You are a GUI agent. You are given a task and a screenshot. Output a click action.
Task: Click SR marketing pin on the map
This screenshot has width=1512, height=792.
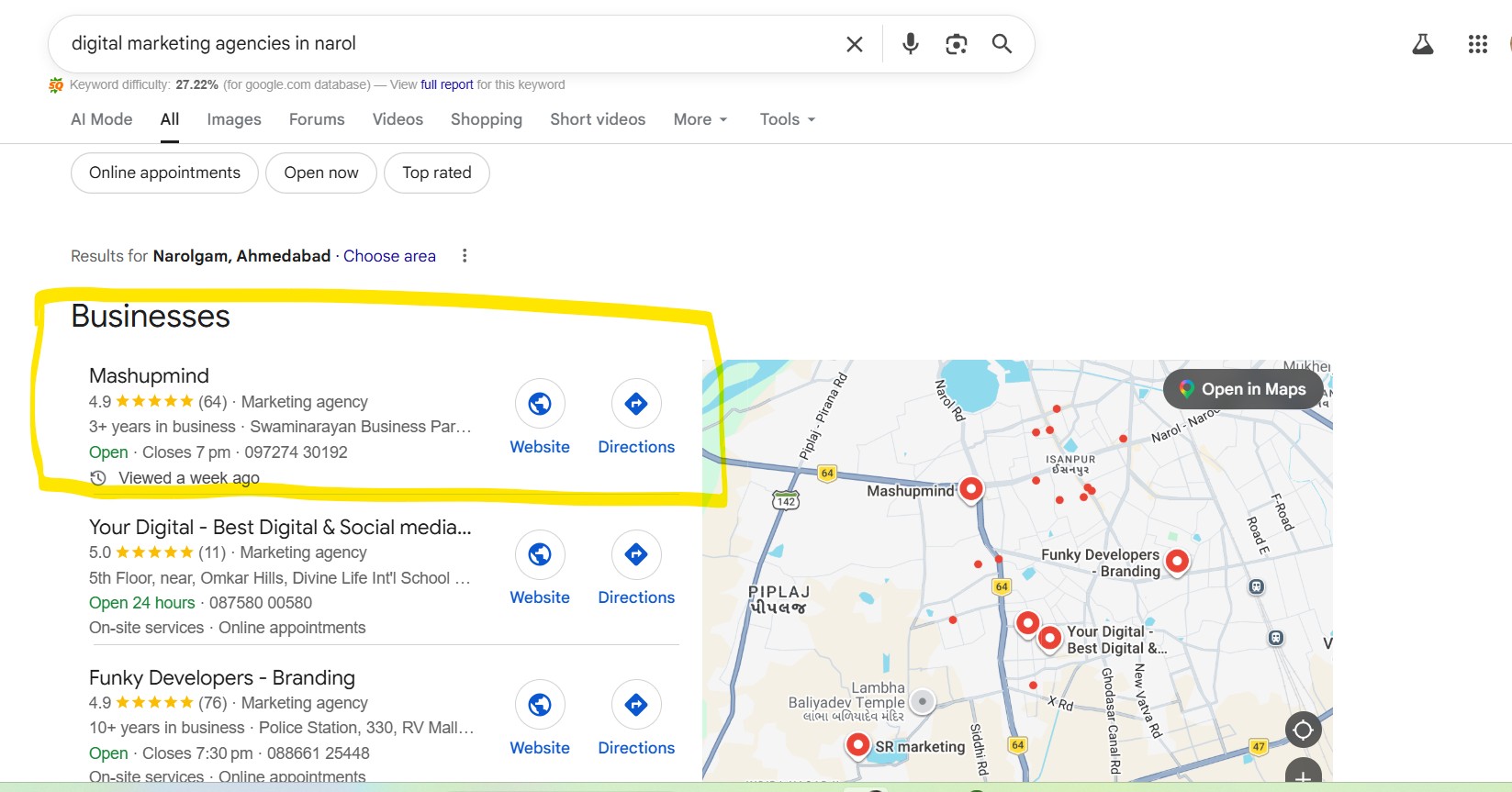click(857, 745)
